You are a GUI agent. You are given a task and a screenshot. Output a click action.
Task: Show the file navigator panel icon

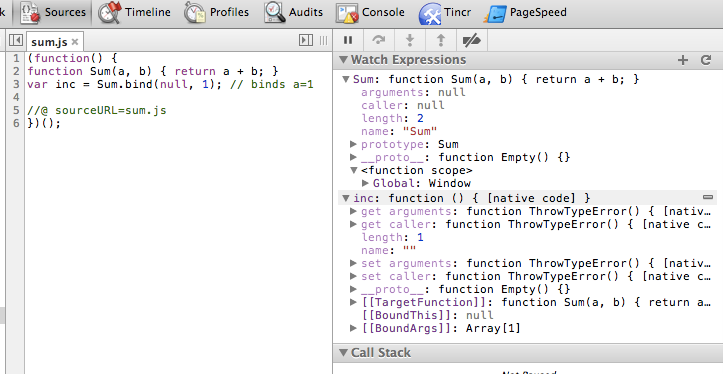coord(16,41)
